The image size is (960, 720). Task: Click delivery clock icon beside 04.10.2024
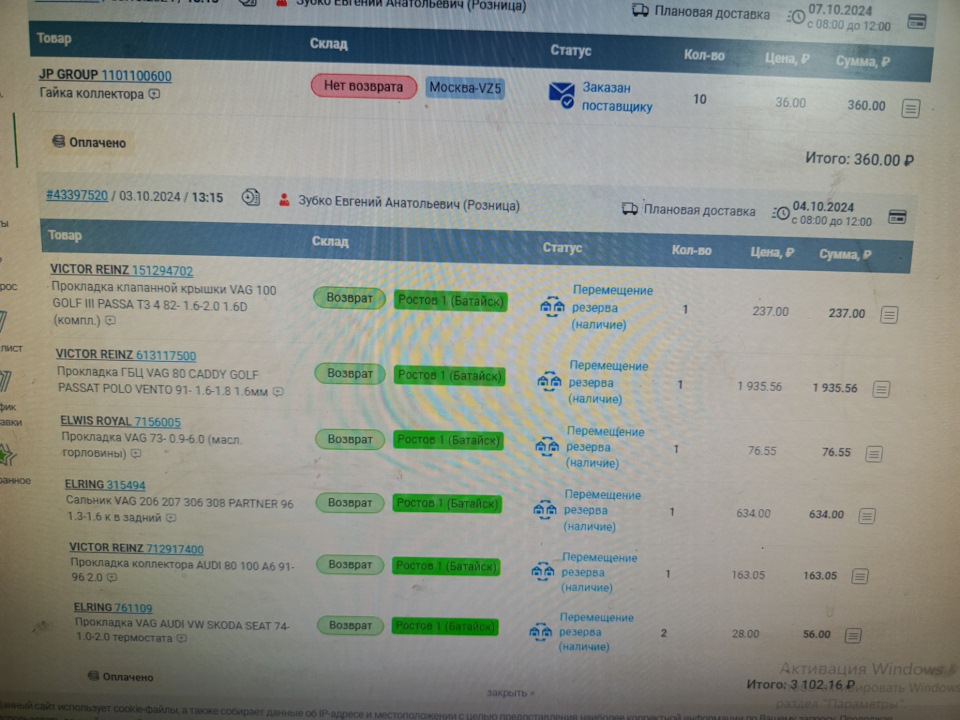pyautogui.click(x=780, y=213)
